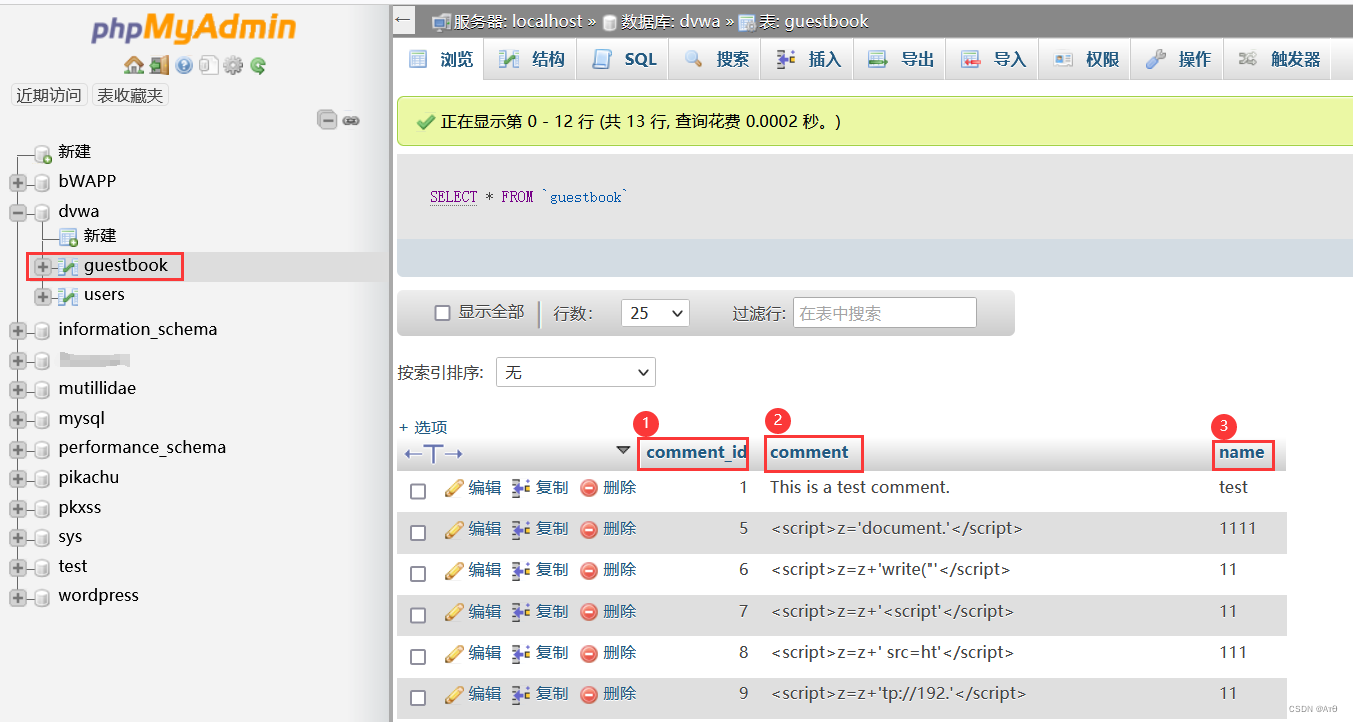Tick checkbox for comment_id 9 row

418,697
